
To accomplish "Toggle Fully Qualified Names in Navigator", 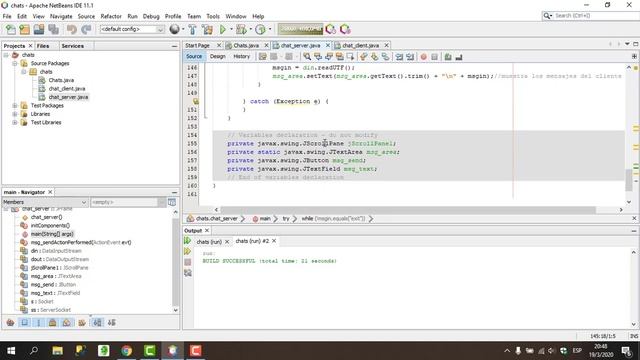I will click(82, 322).
